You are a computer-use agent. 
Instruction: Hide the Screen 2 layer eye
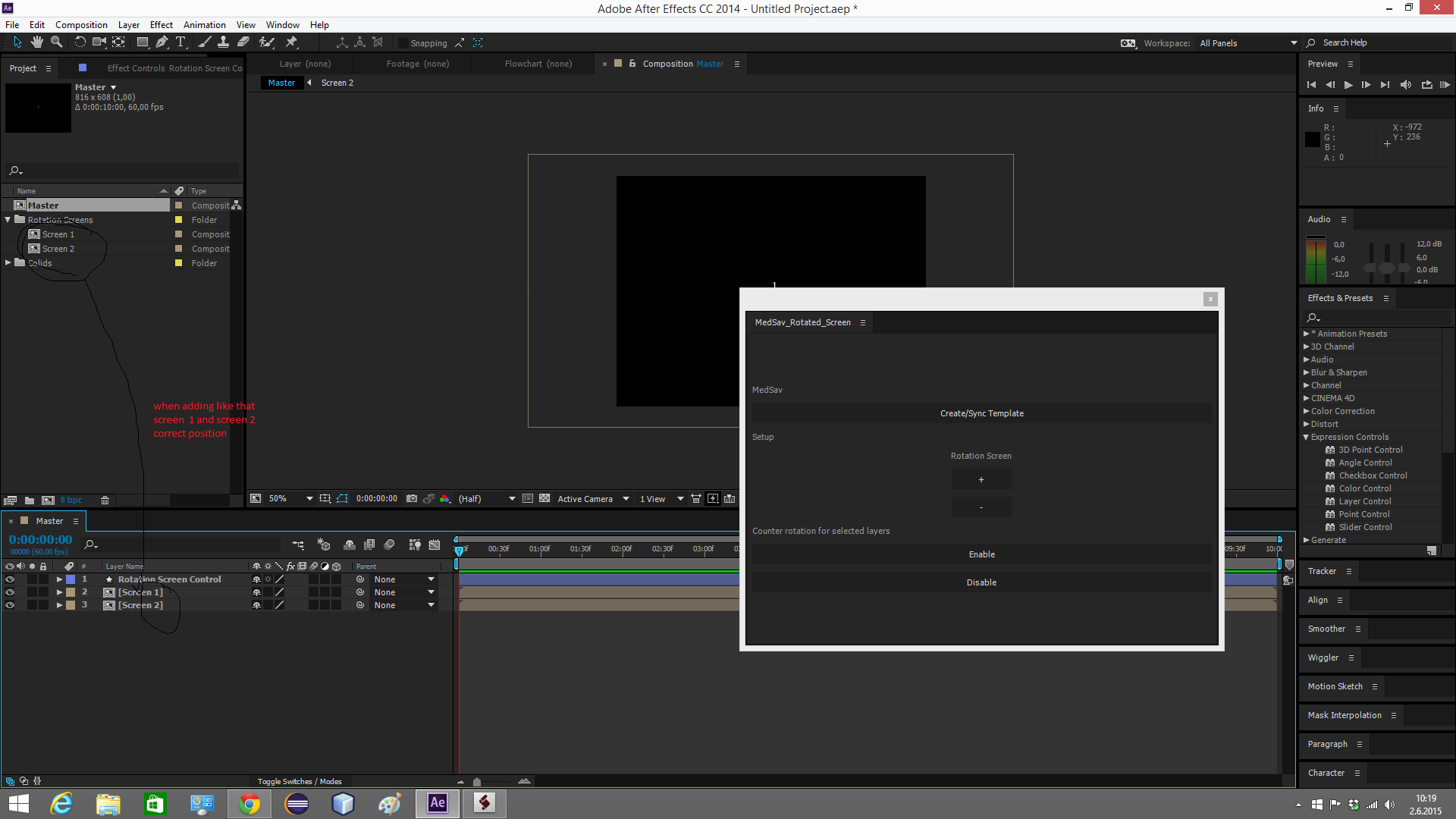click(10, 605)
